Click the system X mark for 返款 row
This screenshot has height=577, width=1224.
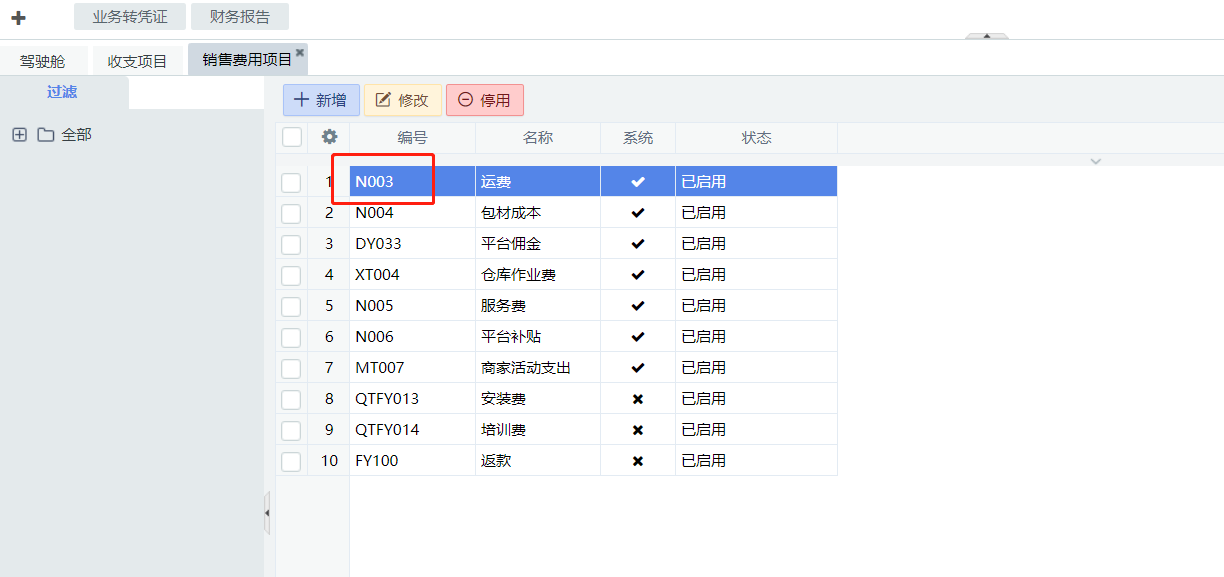[x=638, y=461]
